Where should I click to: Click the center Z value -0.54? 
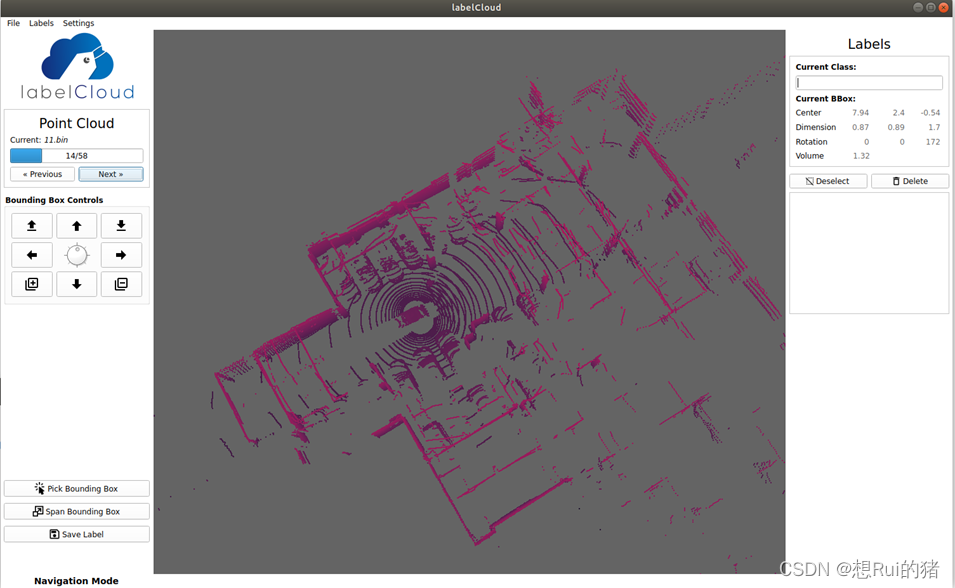coord(930,113)
